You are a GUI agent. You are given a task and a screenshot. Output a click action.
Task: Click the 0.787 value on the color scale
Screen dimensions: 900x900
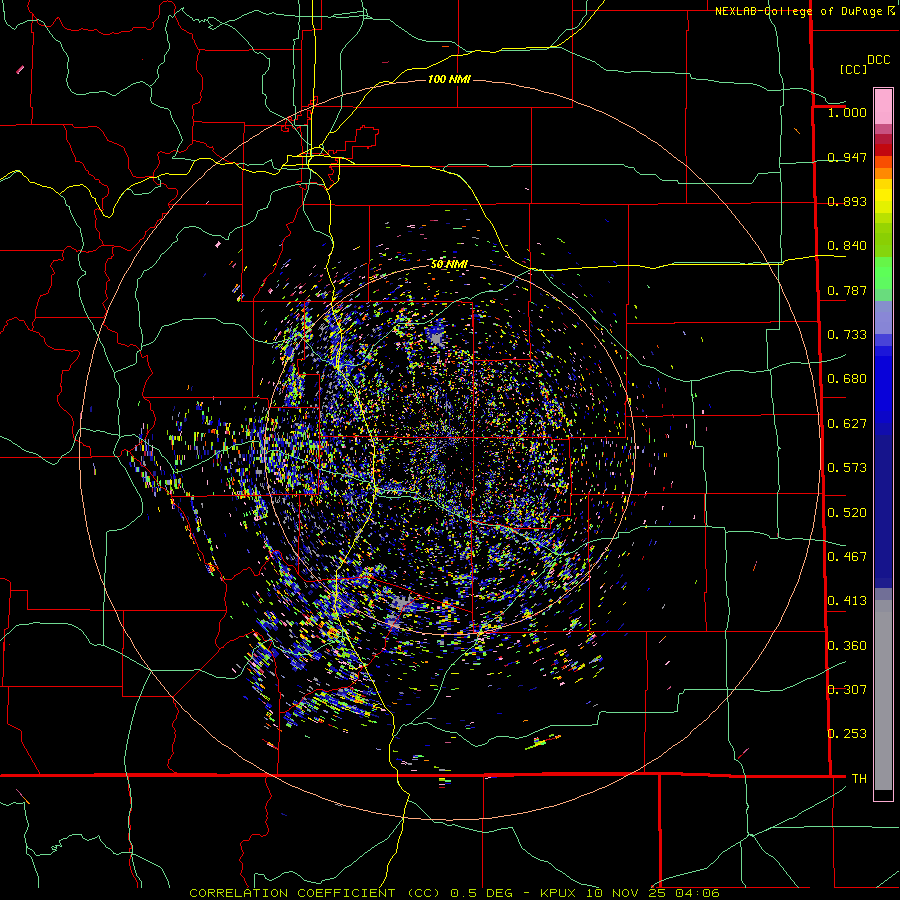tap(847, 290)
